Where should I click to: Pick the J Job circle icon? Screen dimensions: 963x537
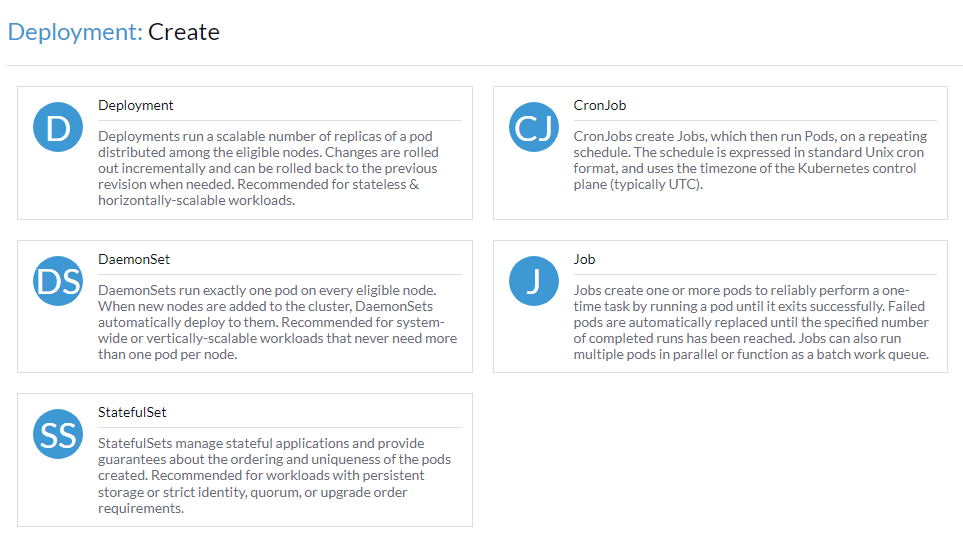pos(534,281)
